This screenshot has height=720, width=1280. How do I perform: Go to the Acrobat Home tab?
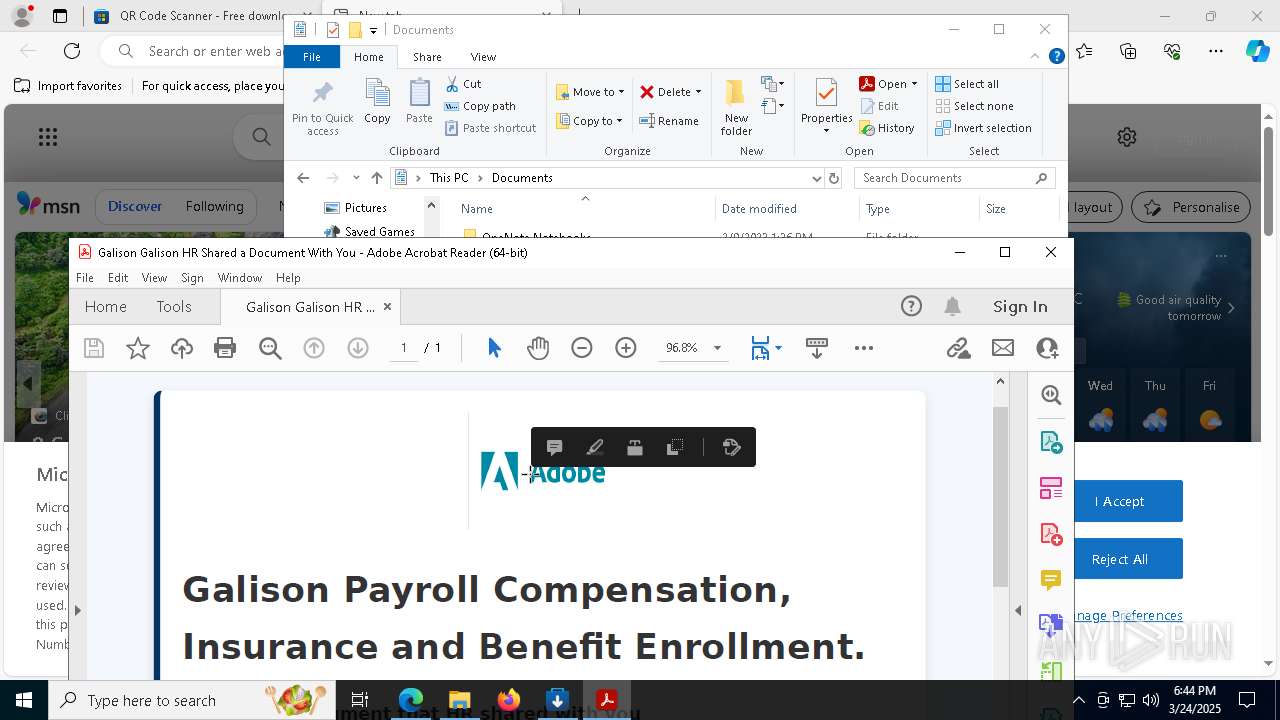106,307
